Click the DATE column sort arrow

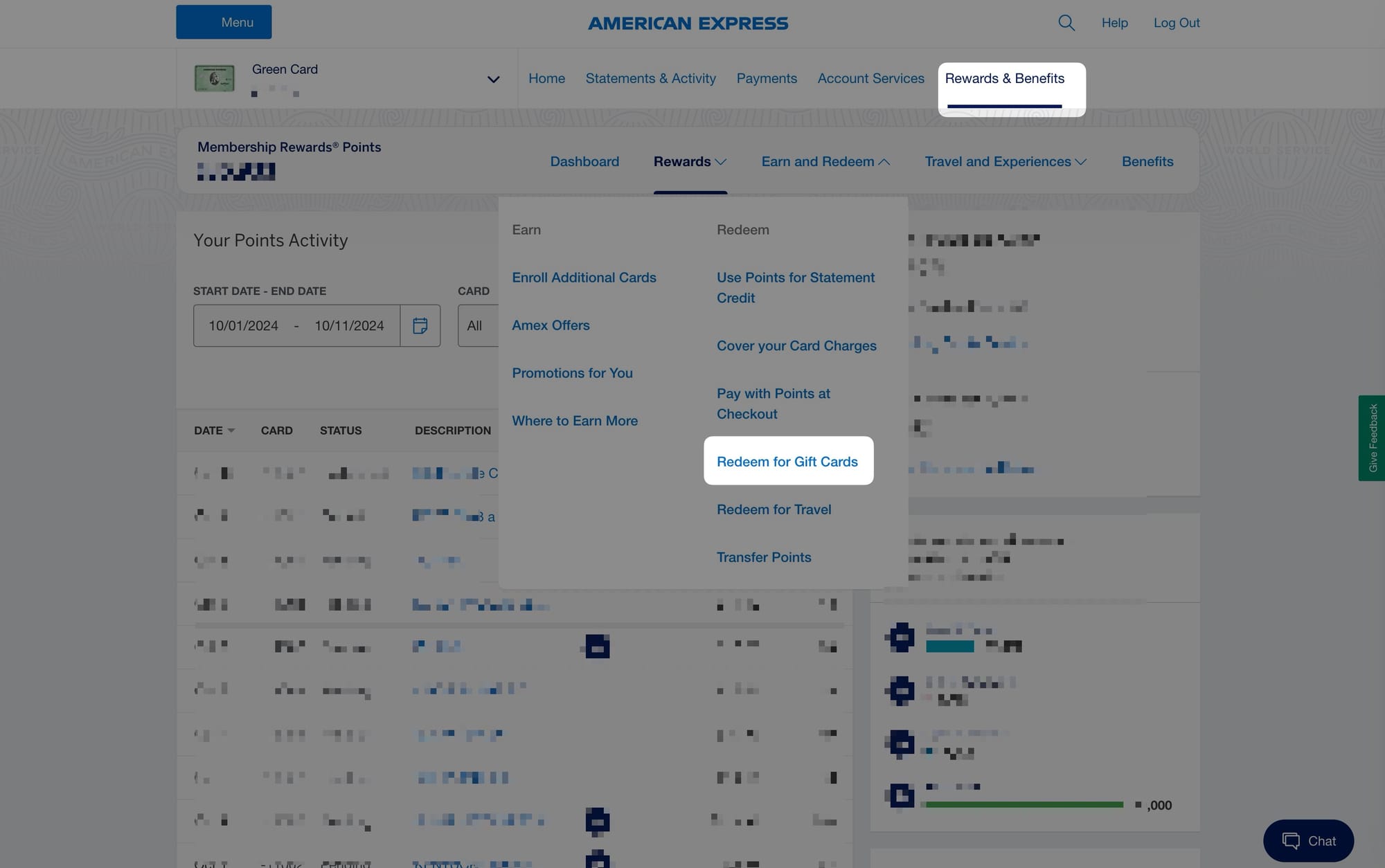pos(231,431)
